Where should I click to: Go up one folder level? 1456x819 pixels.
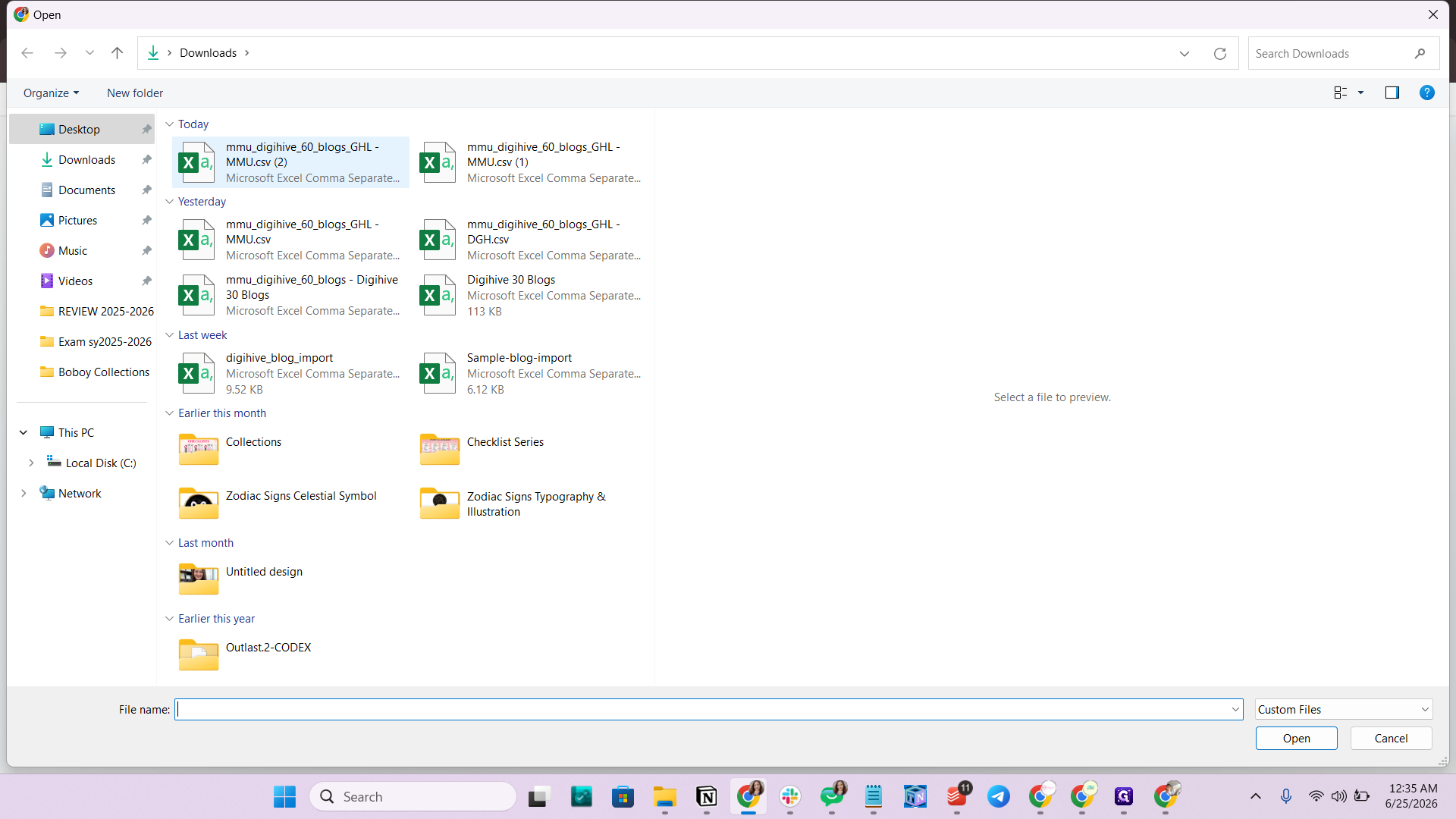tap(117, 53)
